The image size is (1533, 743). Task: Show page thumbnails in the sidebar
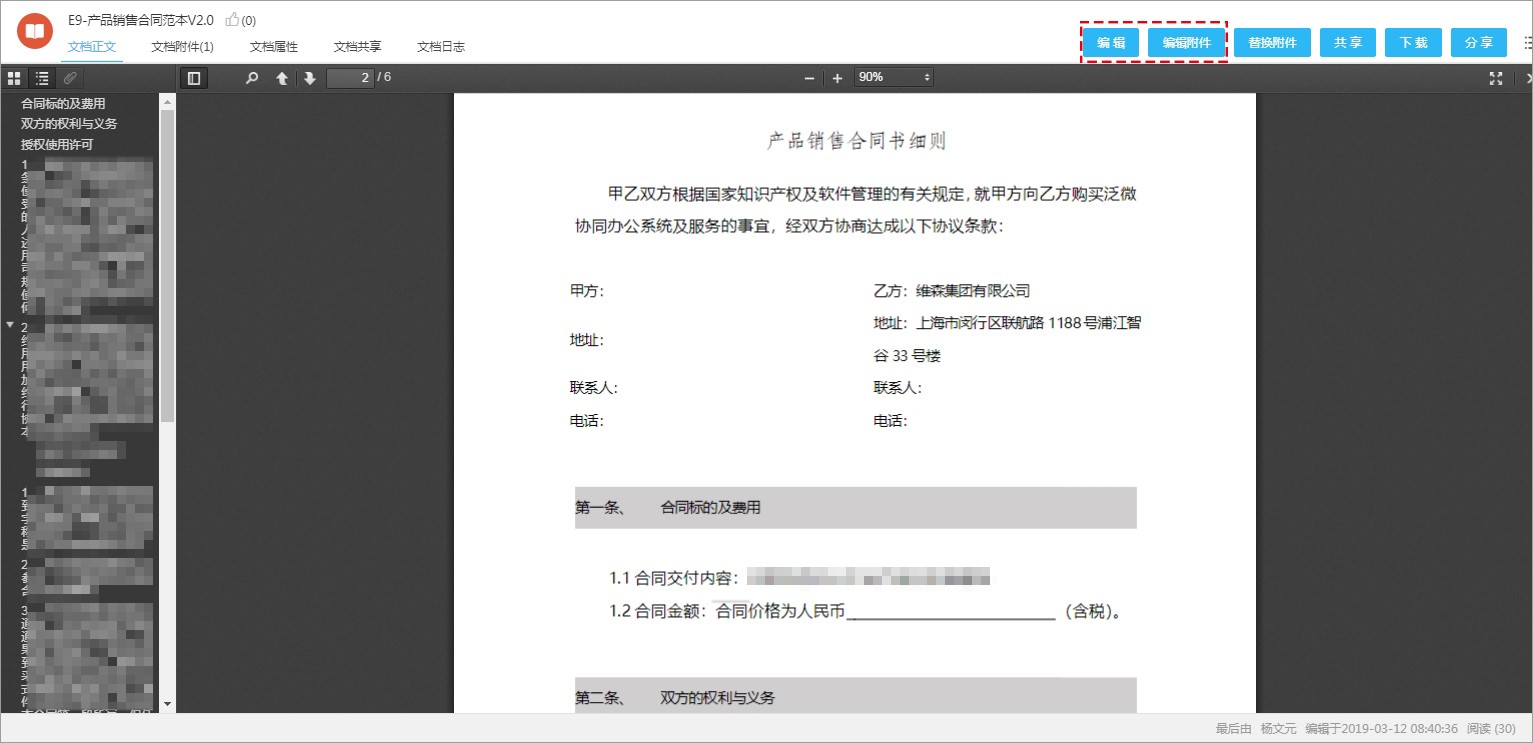[15, 78]
